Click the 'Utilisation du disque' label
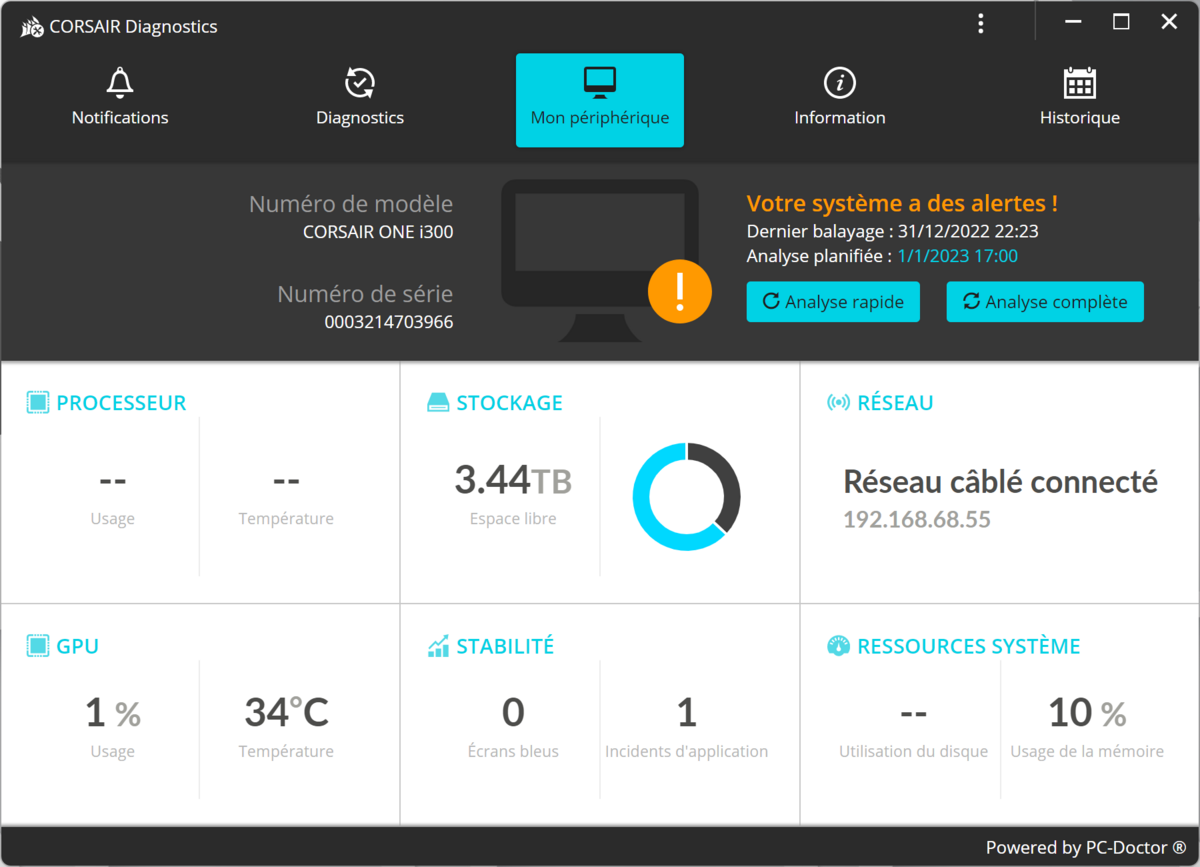 913,751
